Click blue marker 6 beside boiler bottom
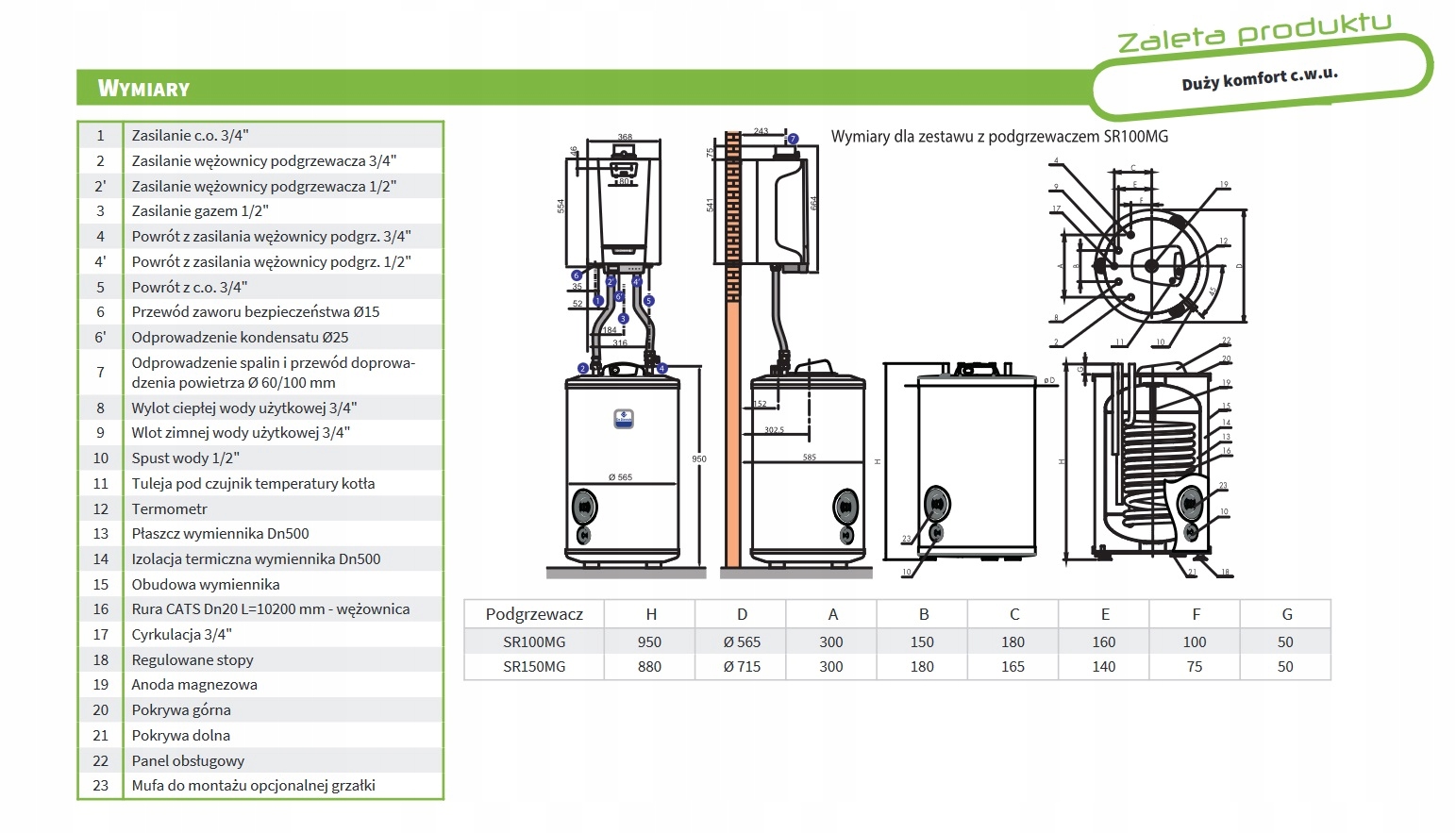Screen dimensions: 1456x833 tap(577, 275)
